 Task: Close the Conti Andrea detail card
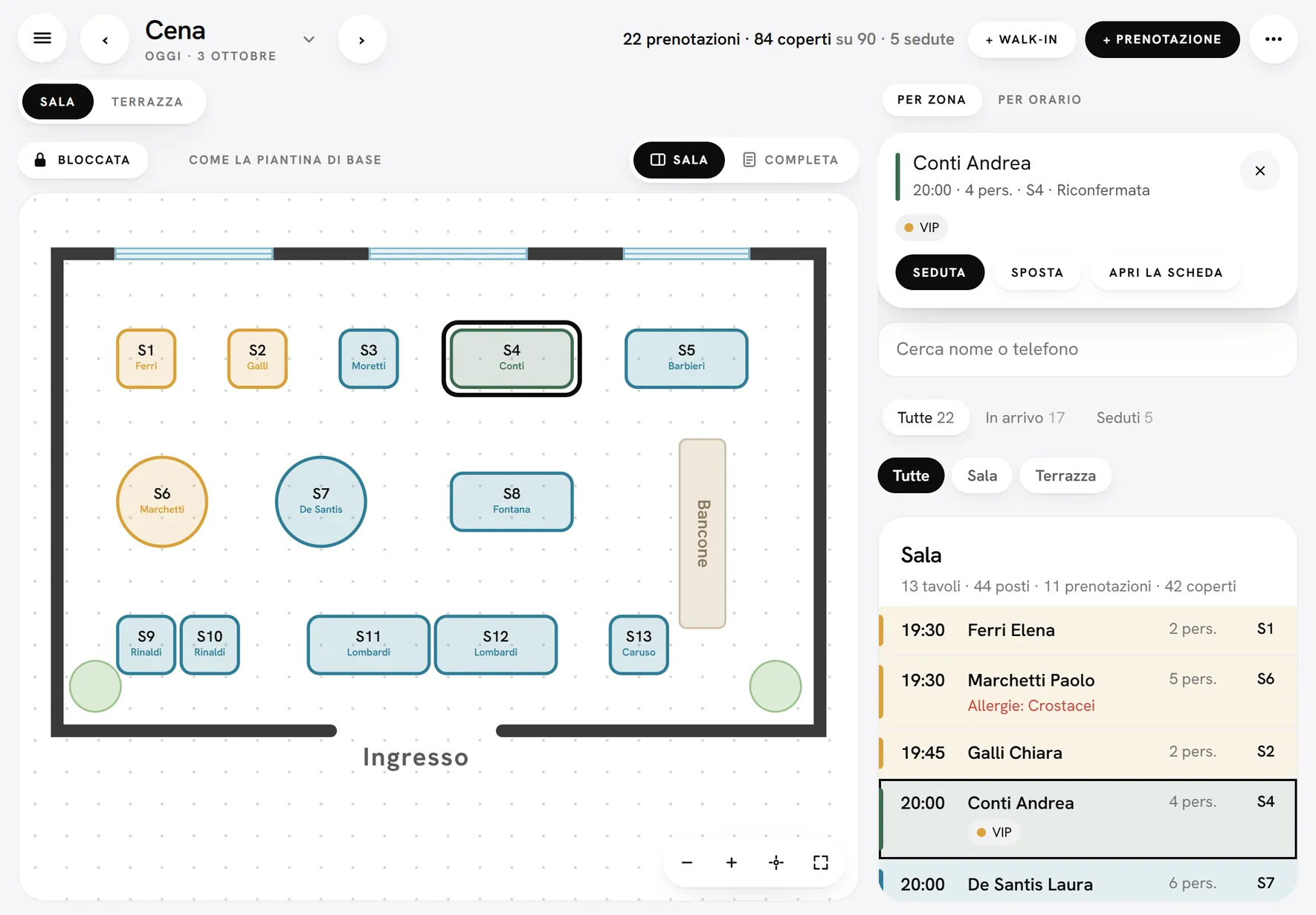tap(1260, 171)
